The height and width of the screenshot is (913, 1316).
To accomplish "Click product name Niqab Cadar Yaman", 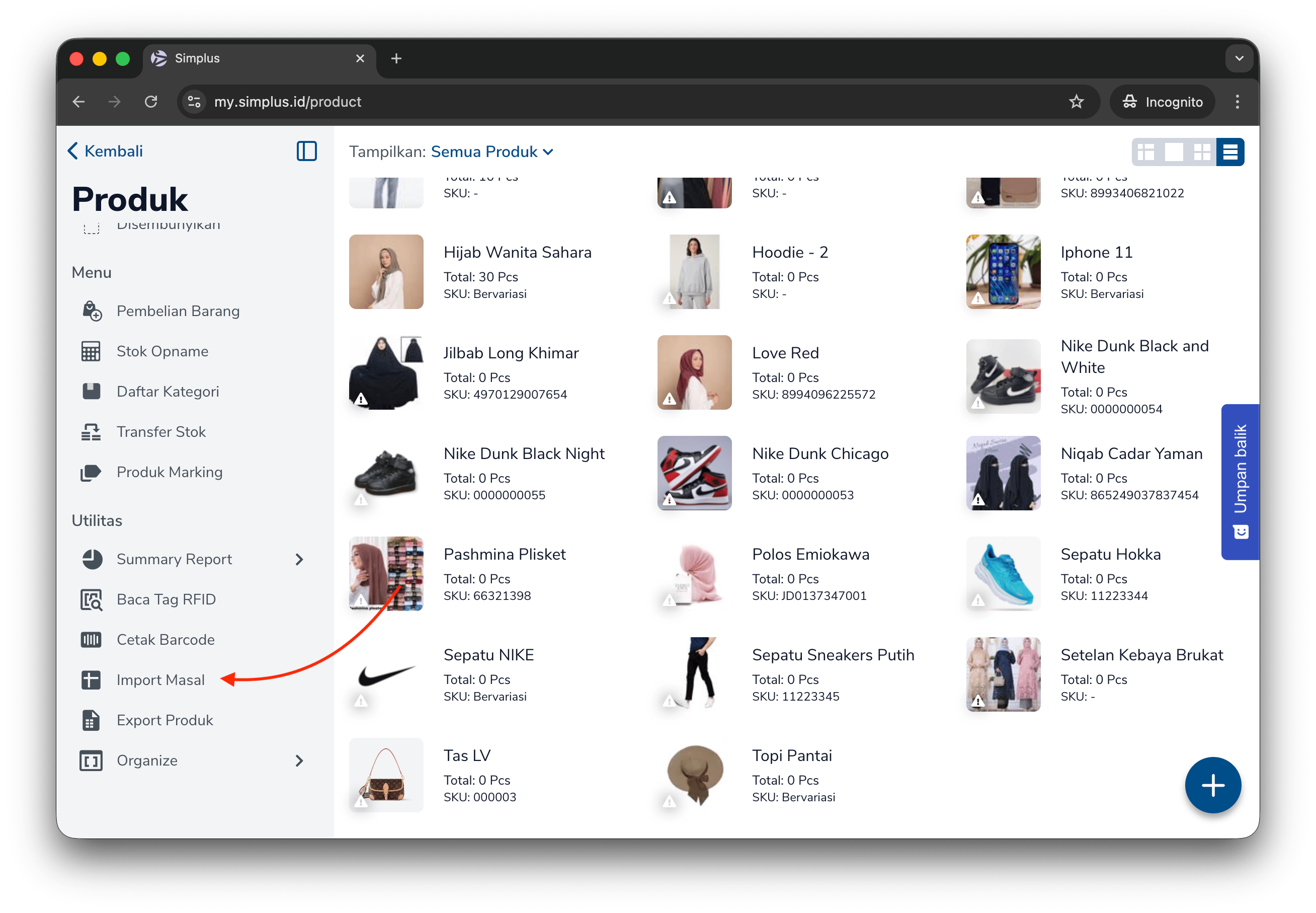I will (1131, 453).
